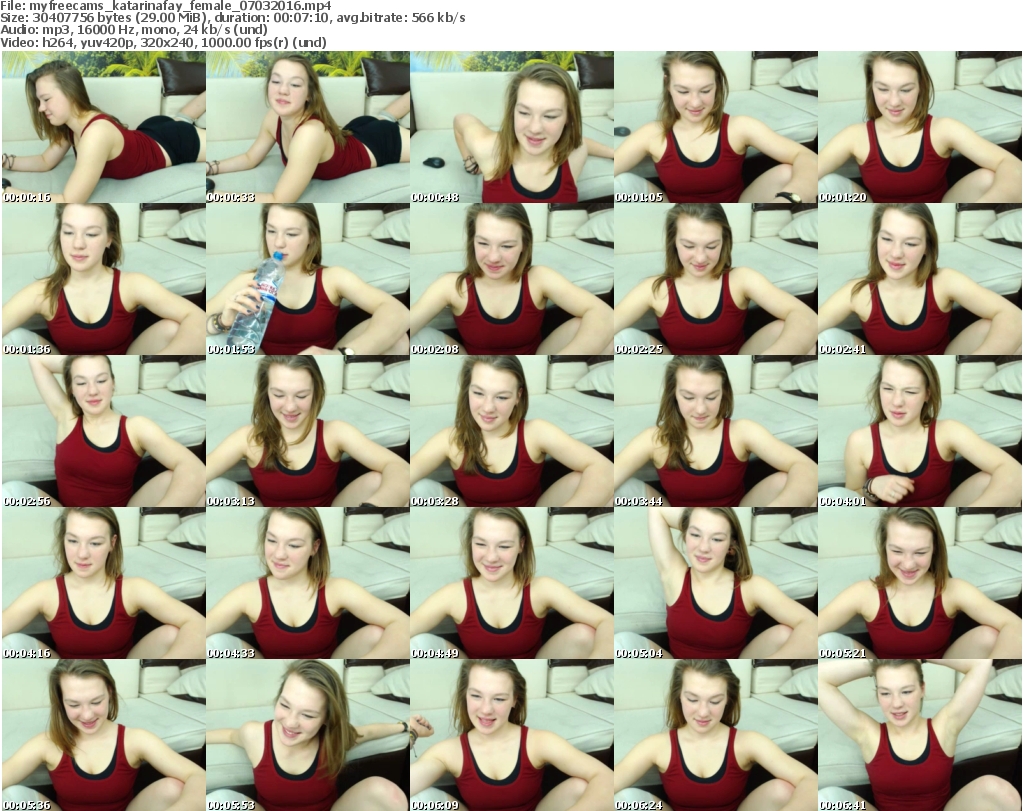The height and width of the screenshot is (811, 1024).
Task: Open the thumbnail marked 00:00:48
Action: (511, 127)
